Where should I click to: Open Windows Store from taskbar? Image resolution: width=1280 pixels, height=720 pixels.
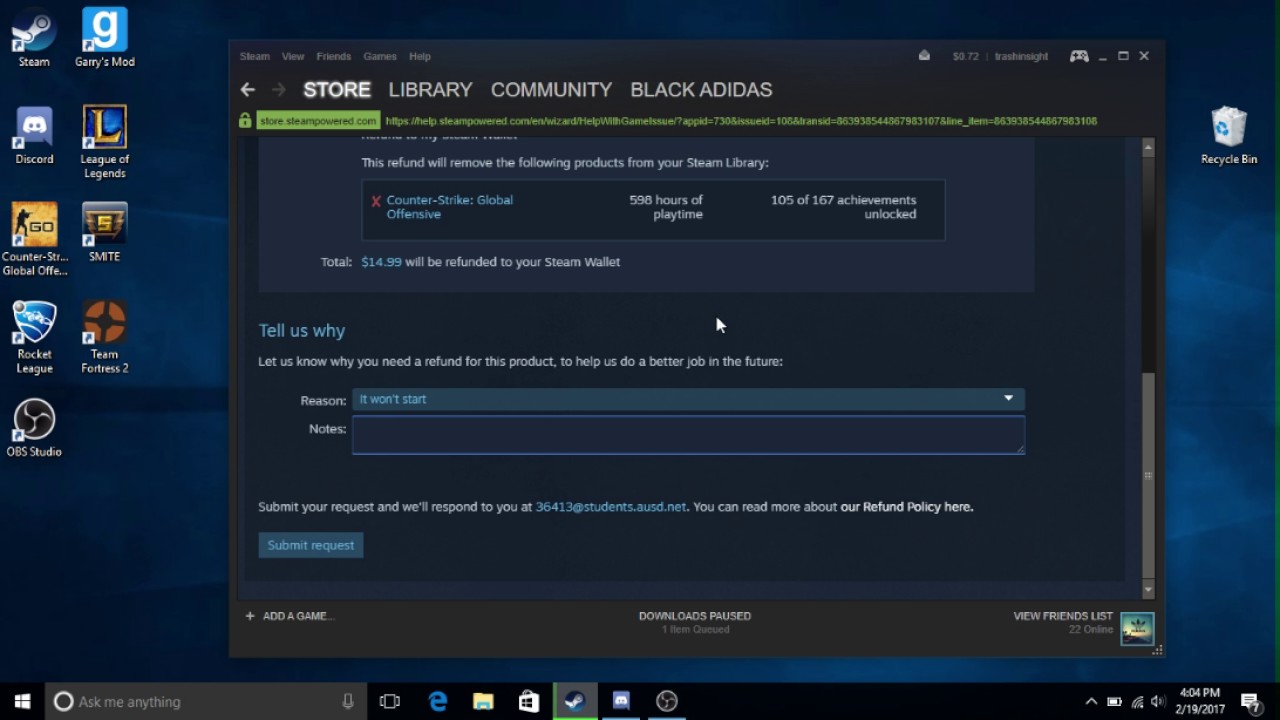(x=529, y=701)
